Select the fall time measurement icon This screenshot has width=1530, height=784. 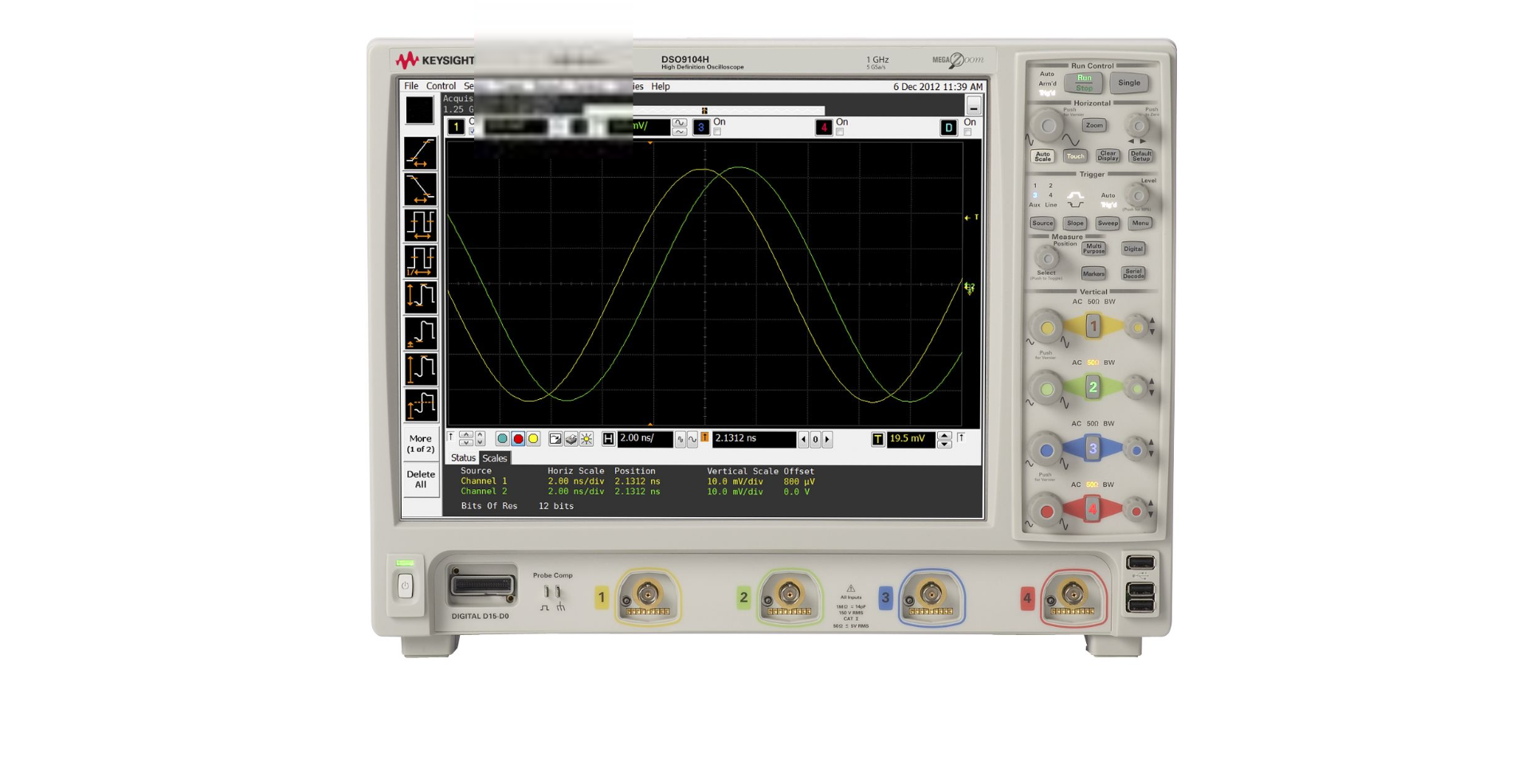pos(421,189)
